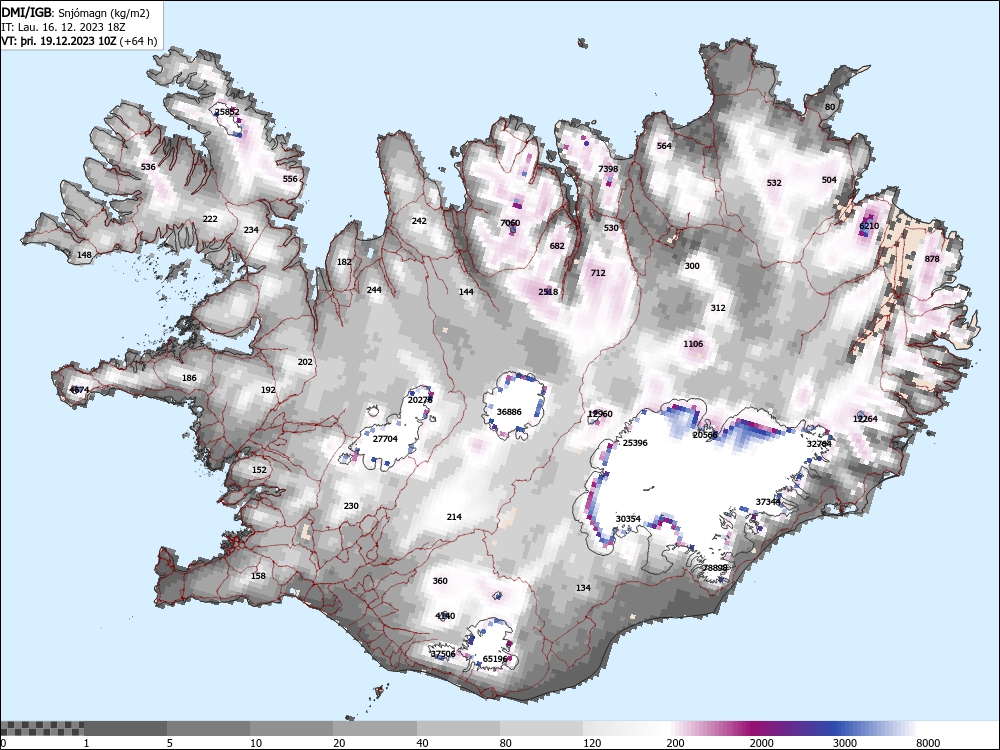Click the 4140 value label
The image size is (1000, 750).
point(445,616)
